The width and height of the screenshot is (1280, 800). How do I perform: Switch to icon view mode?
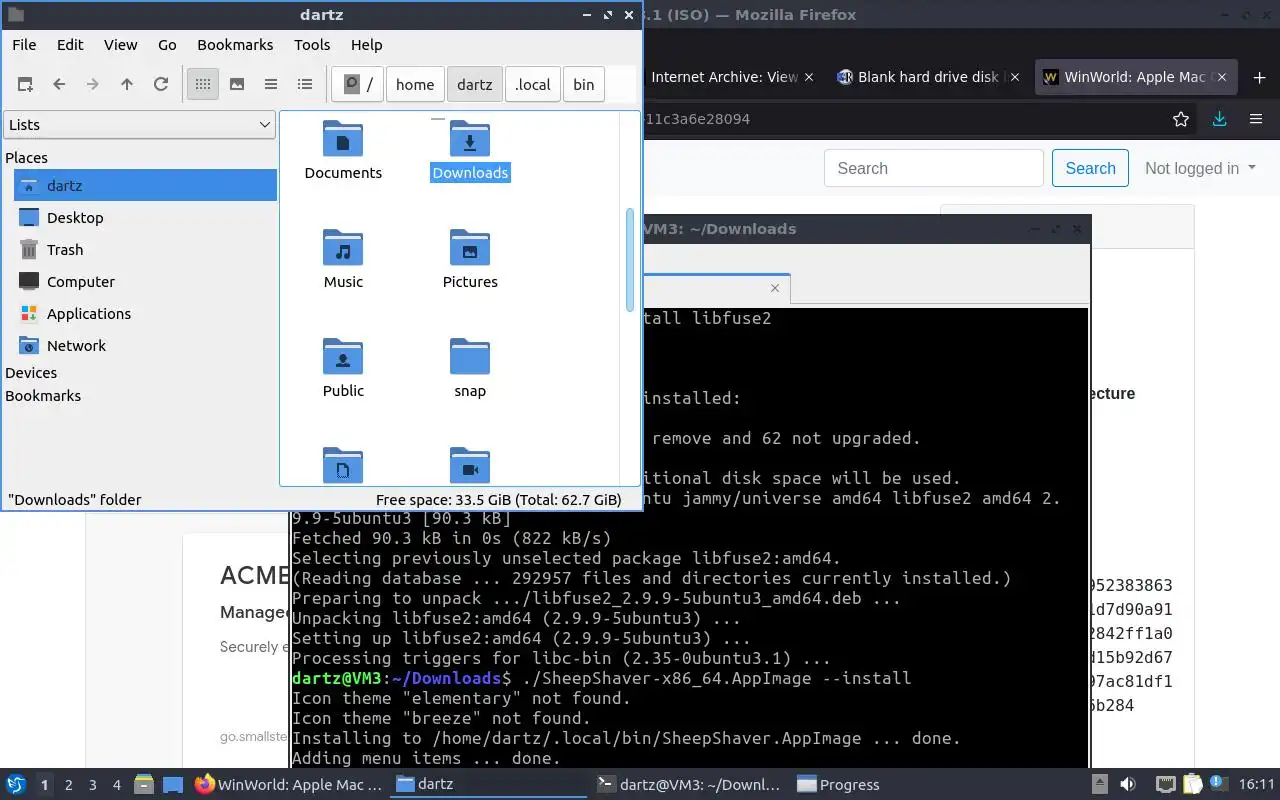[203, 85]
